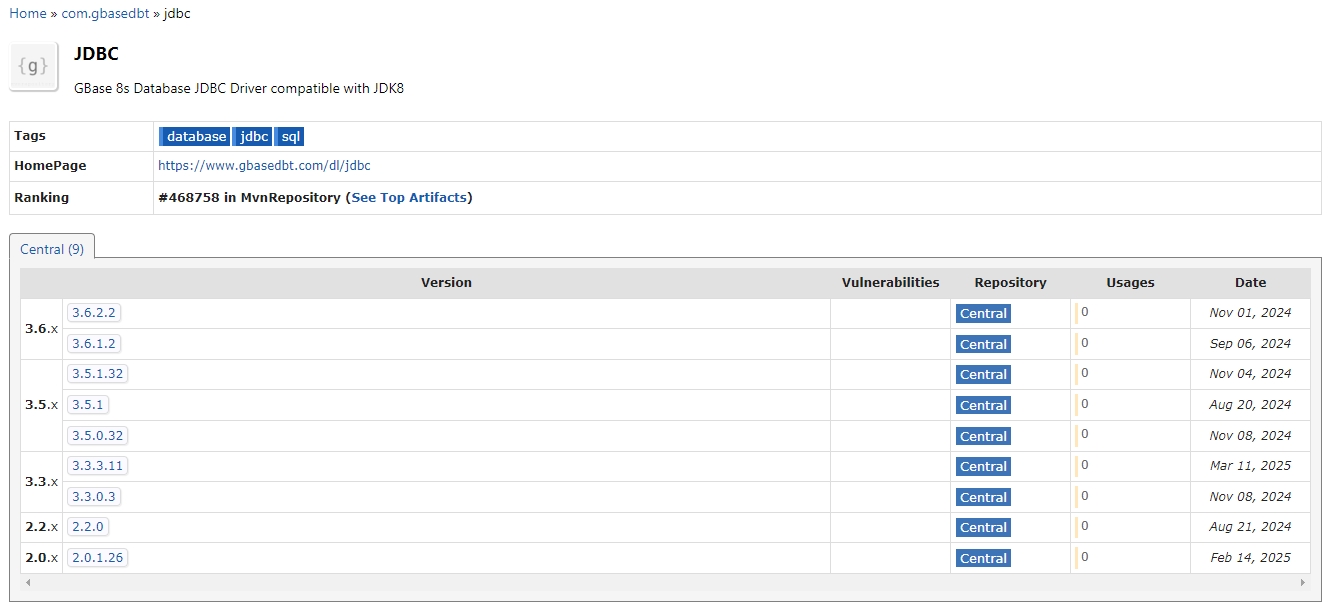The width and height of the screenshot is (1331, 610).
Task: Click the date Nov 01, 2024
Action: pos(1250,313)
